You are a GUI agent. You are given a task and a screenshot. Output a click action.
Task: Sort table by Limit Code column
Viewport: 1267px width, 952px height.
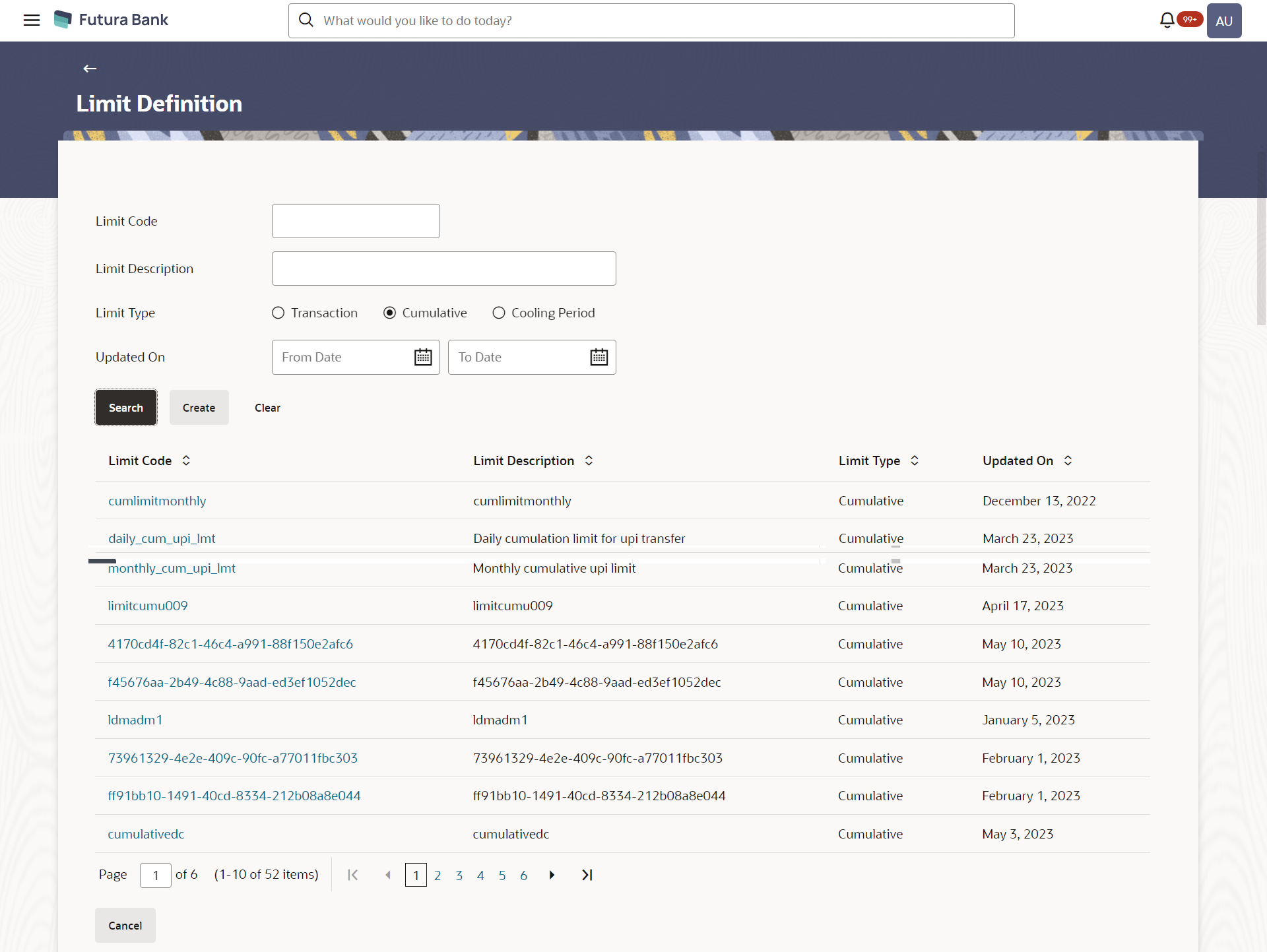pyautogui.click(x=186, y=460)
